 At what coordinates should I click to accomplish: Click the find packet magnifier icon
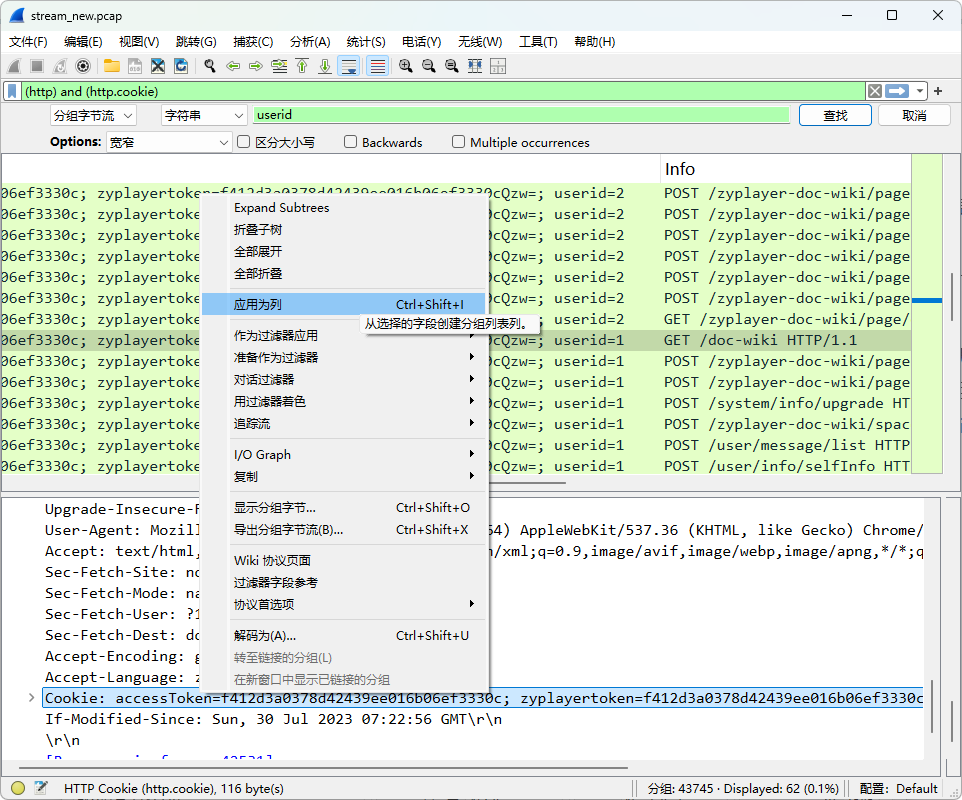(x=210, y=66)
